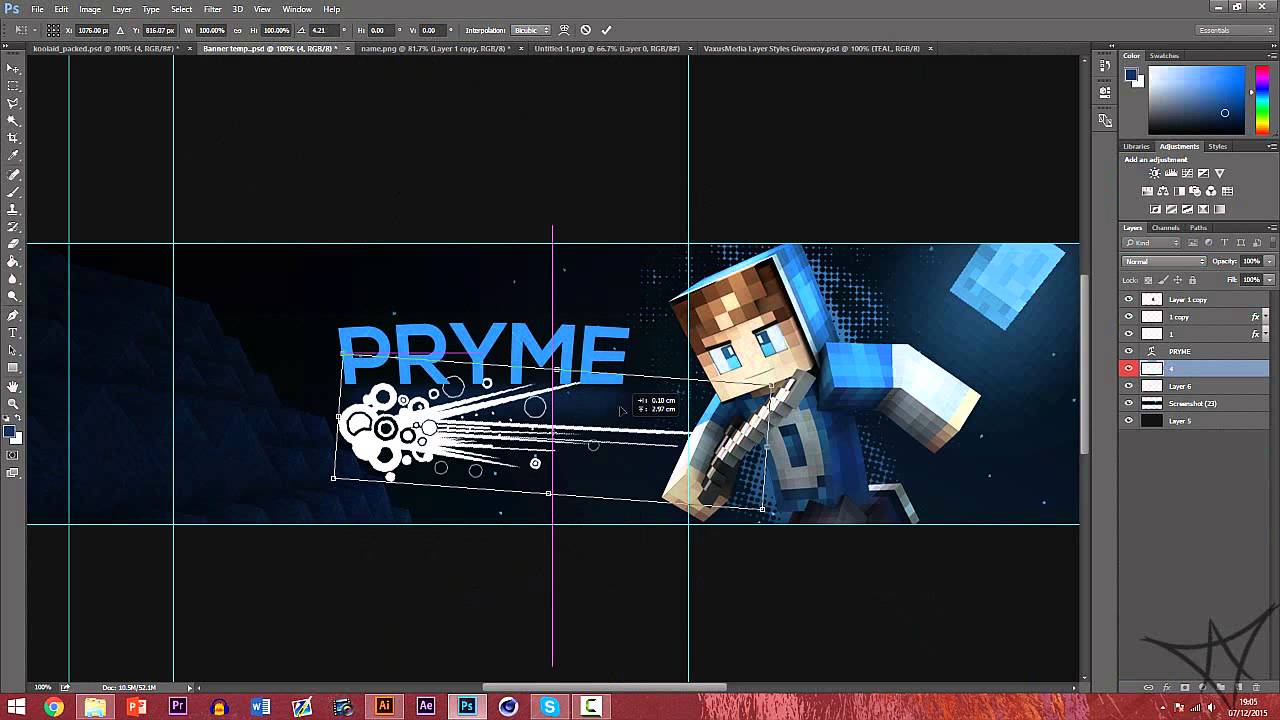This screenshot has height=720, width=1280.
Task: Click the foreground color swatch in toolbox
Action: pos(9,431)
